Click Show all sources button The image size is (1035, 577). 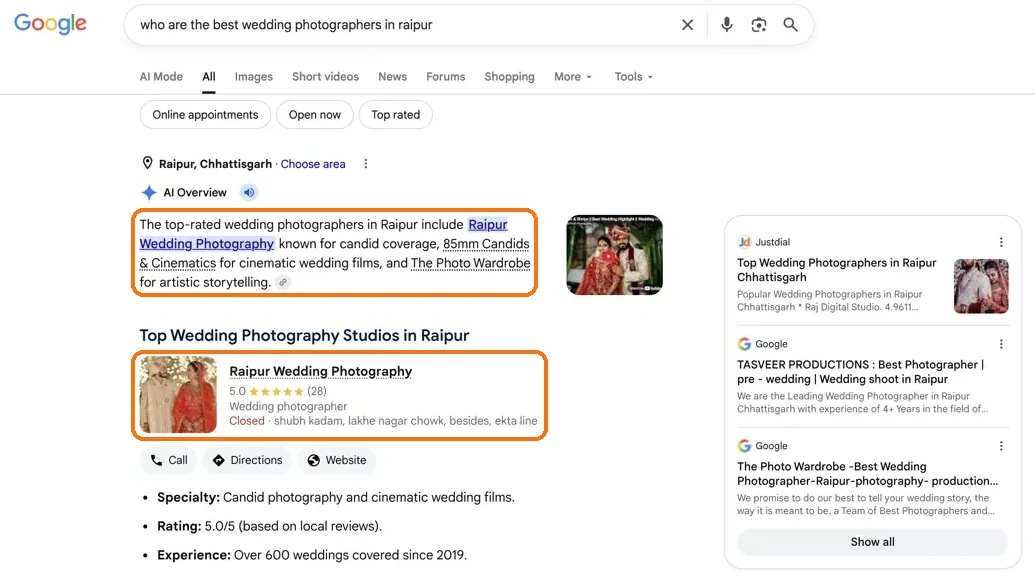[x=873, y=542]
